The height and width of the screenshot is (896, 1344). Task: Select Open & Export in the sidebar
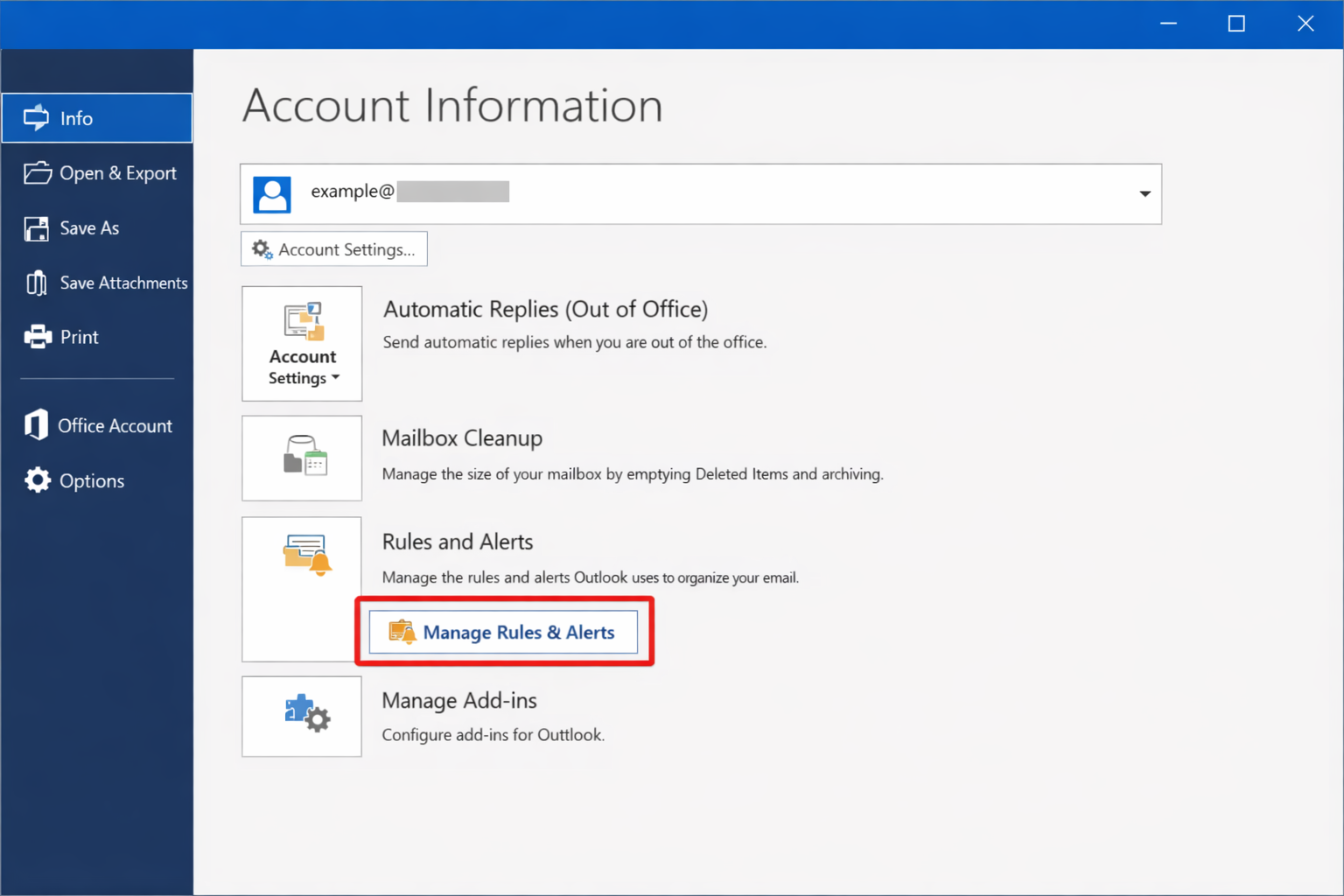pos(96,172)
